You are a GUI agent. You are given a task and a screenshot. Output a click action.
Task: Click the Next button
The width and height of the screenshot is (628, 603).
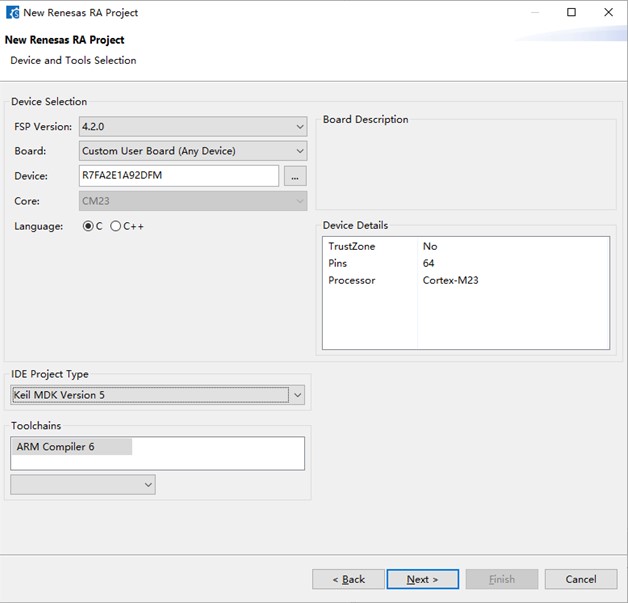coord(423,579)
